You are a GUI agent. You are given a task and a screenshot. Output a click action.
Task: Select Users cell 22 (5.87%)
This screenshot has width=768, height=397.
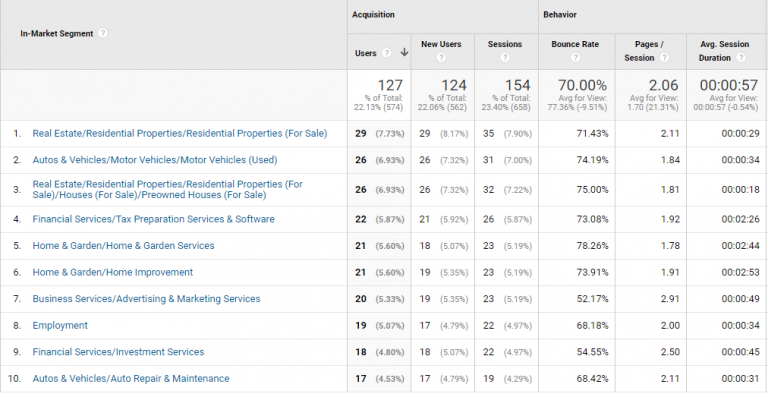[380, 219]
